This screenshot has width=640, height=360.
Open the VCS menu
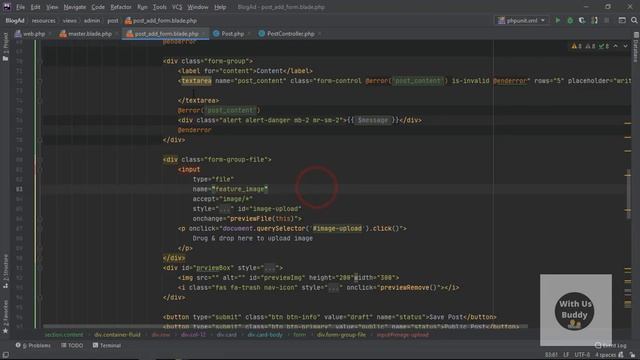[177, 7]
